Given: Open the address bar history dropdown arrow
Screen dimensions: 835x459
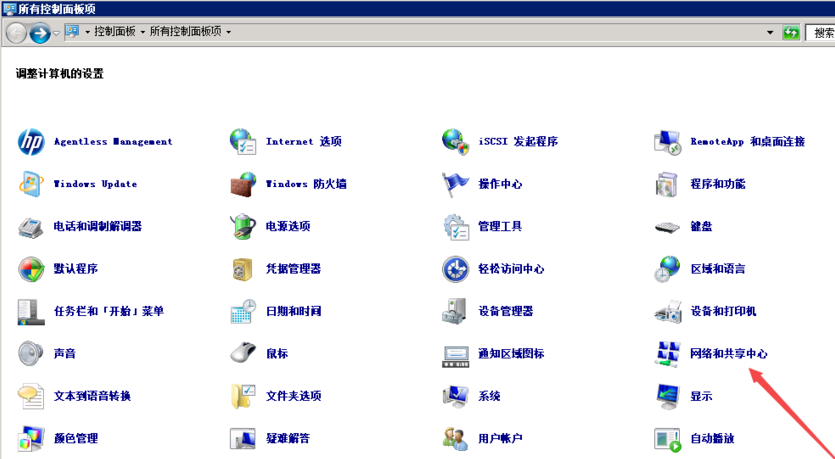Looking at the screenshot, I should point(770,32).
